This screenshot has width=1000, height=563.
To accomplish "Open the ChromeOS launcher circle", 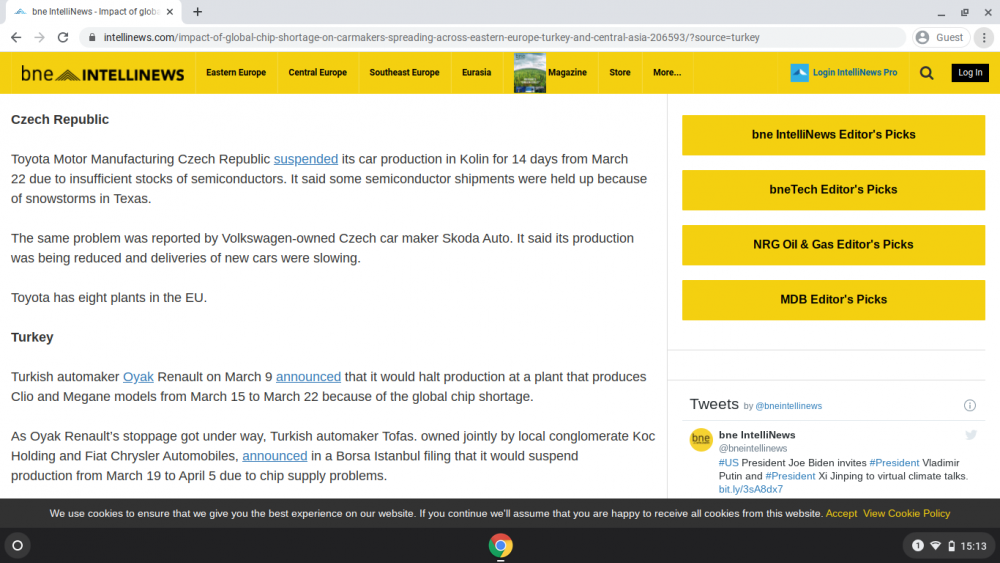I will click(17, 546).
